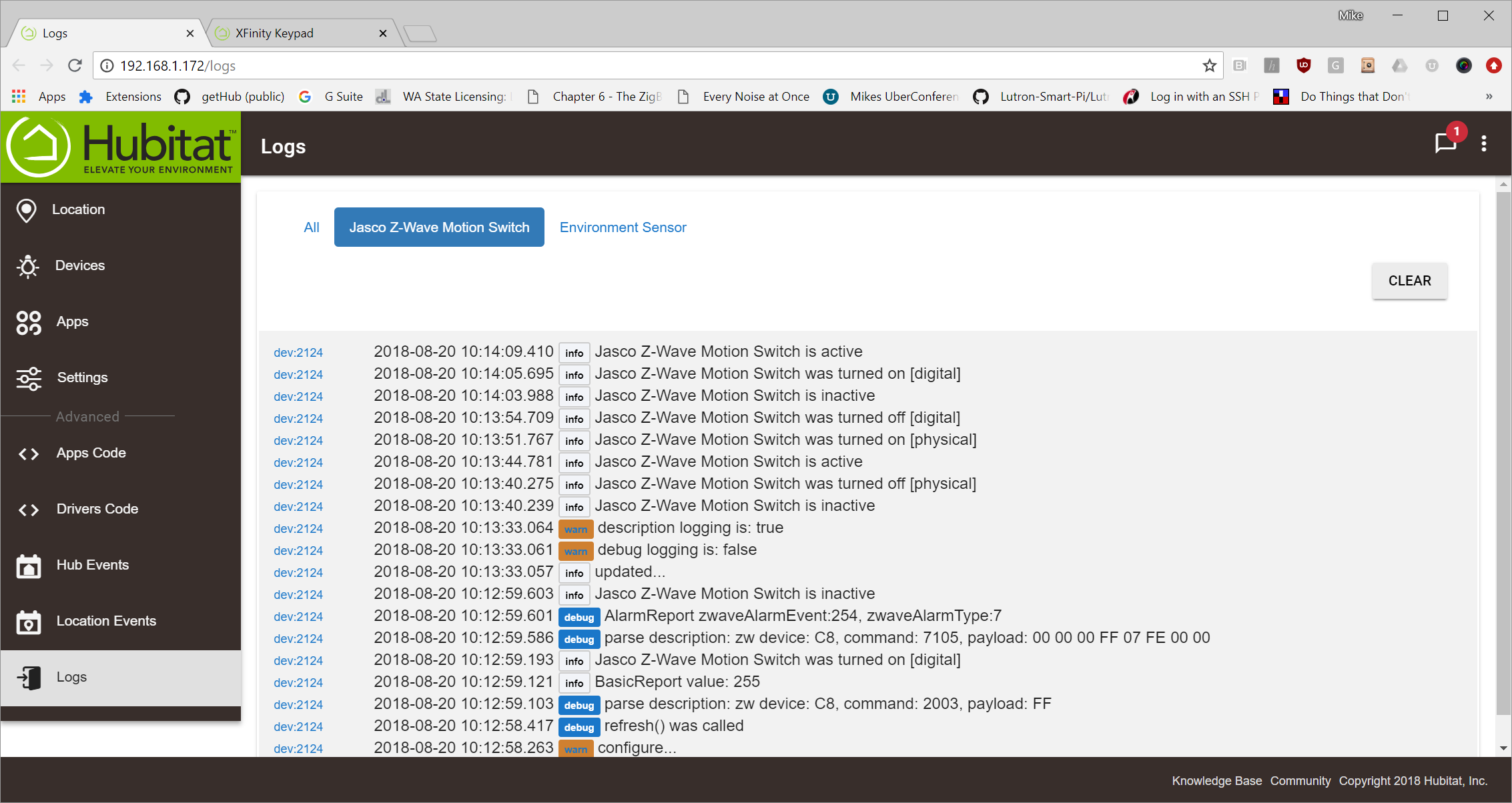Click the address bar URL field

[x=657, y=65]
